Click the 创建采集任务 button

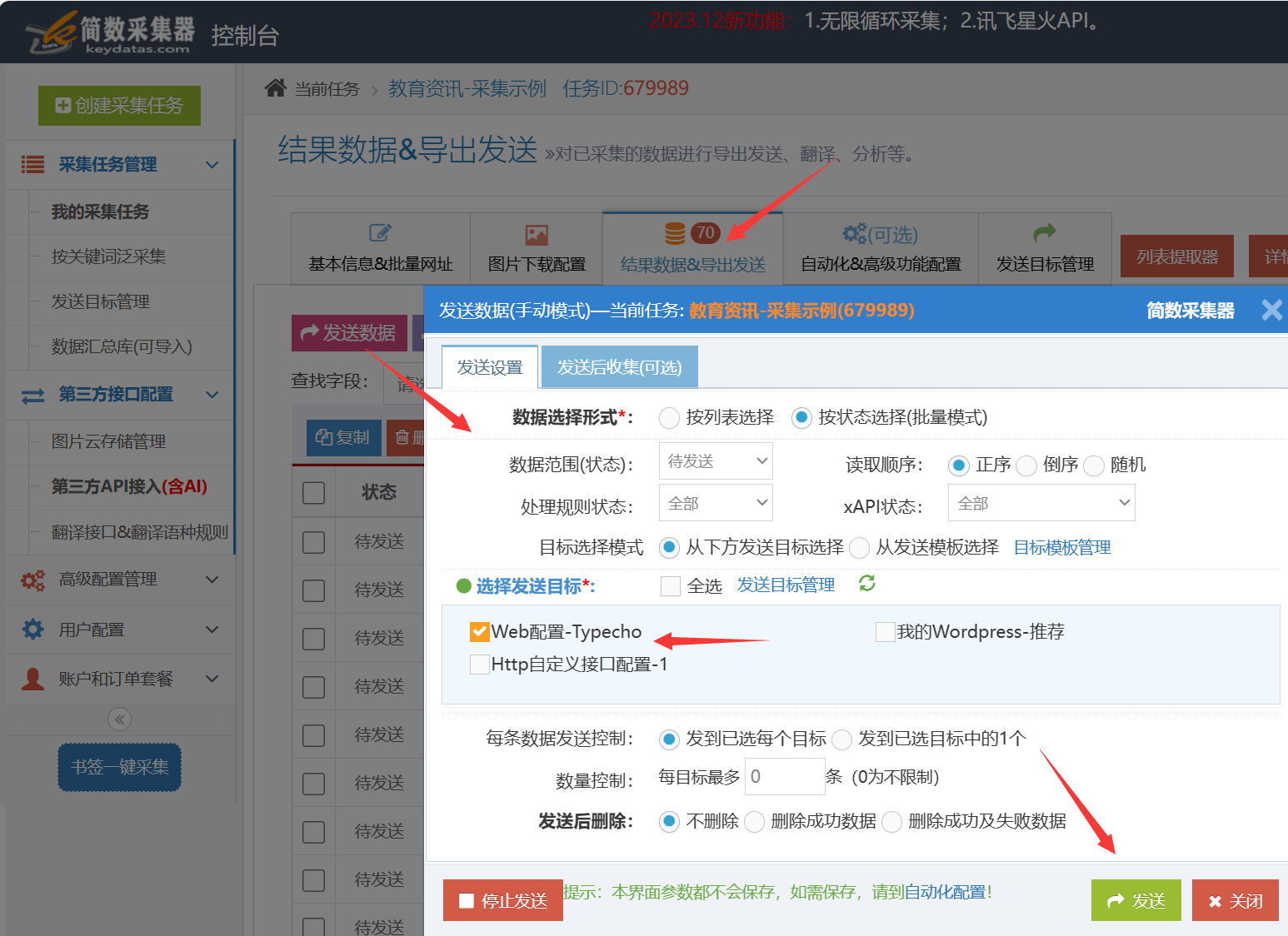pyautogui.click(x=119, y=106)
